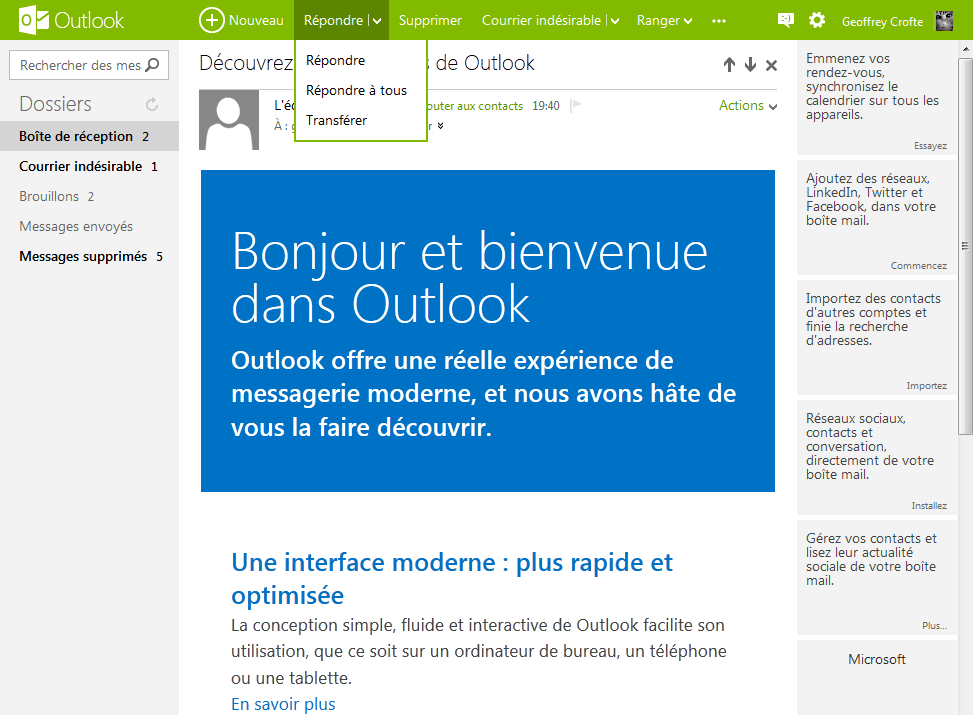Click the vertical scrollbar thumb

[965, 246]
